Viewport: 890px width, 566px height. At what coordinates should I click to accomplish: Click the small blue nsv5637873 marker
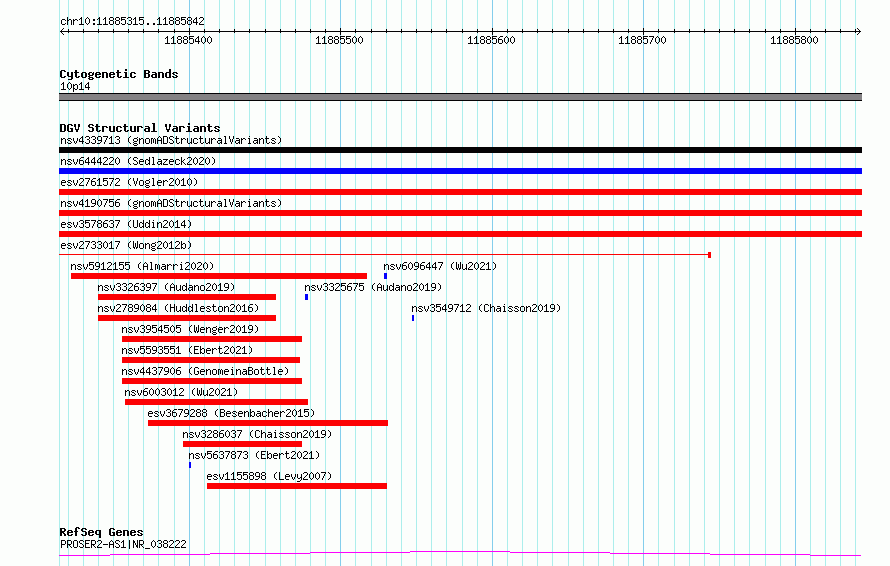pos(190,465)
